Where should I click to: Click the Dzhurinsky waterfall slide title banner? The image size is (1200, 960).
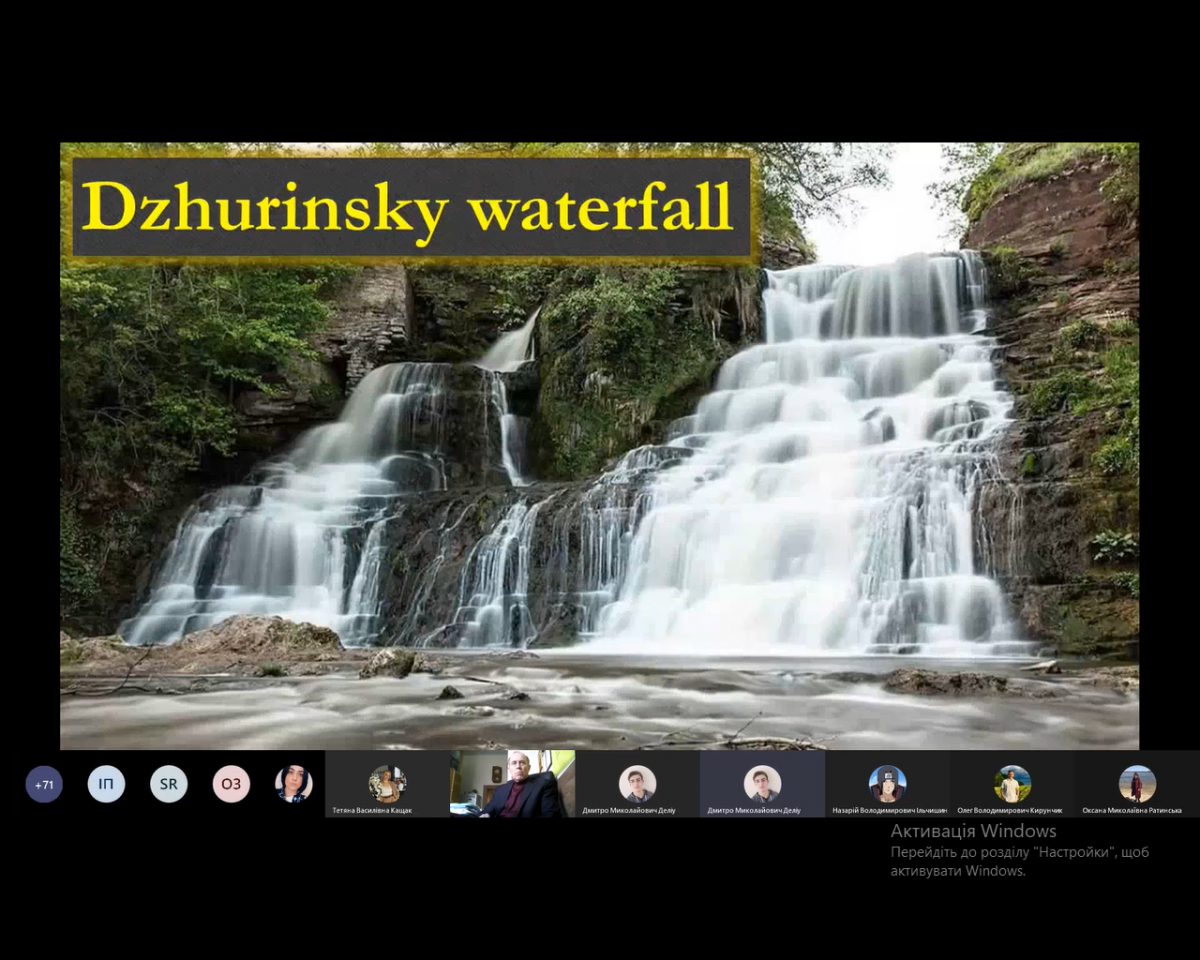point(410,208)
